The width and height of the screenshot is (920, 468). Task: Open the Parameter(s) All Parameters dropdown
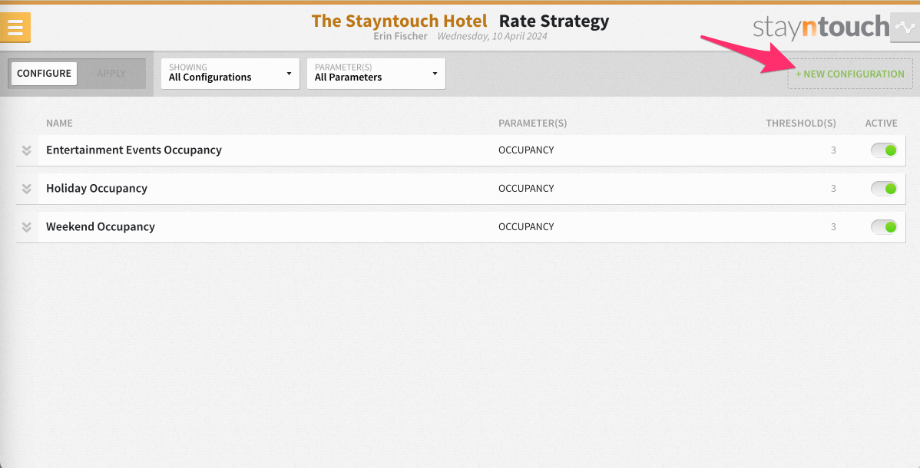click(x=376, y=73)
